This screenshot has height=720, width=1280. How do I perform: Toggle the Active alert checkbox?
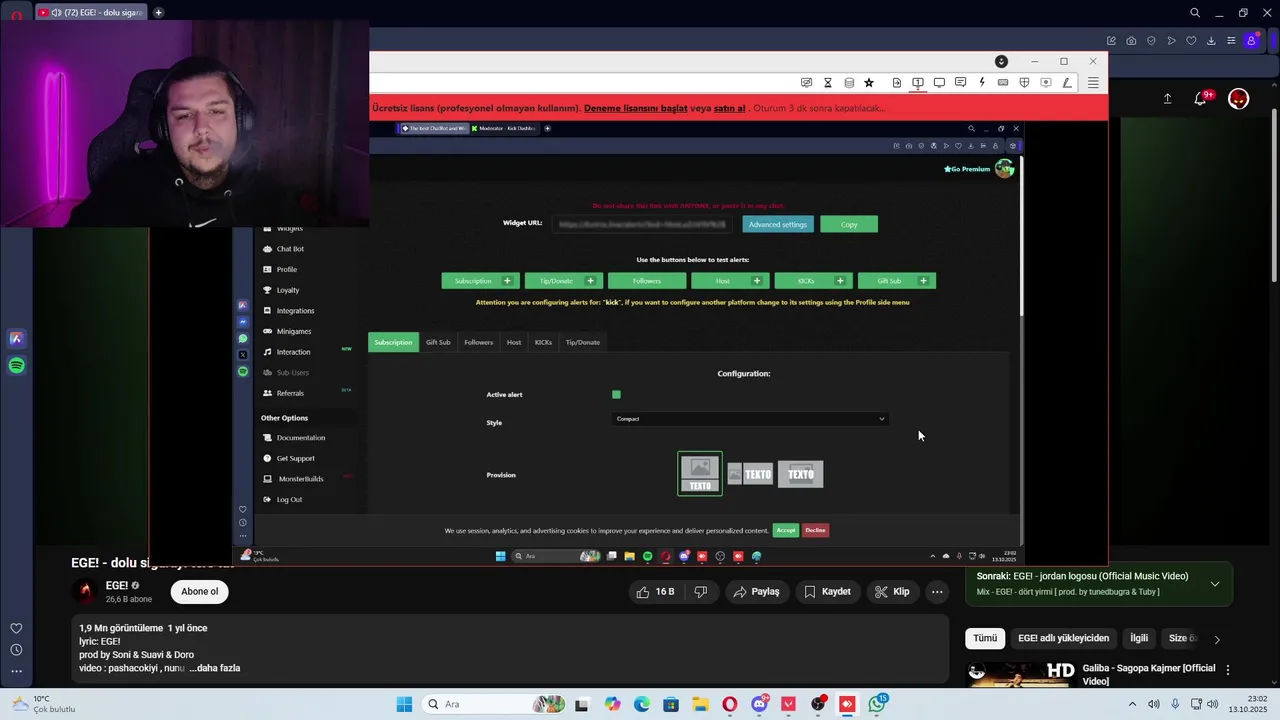616,394
